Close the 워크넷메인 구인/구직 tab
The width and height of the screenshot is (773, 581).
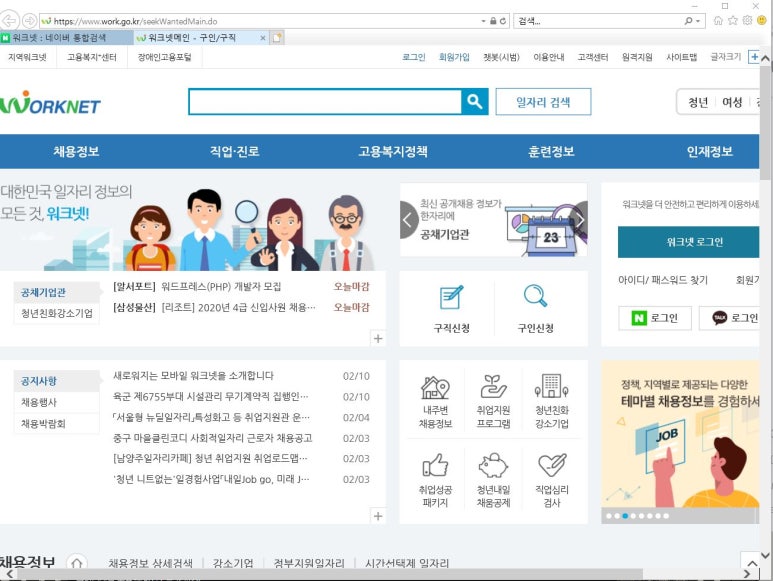tap(263, 38)
